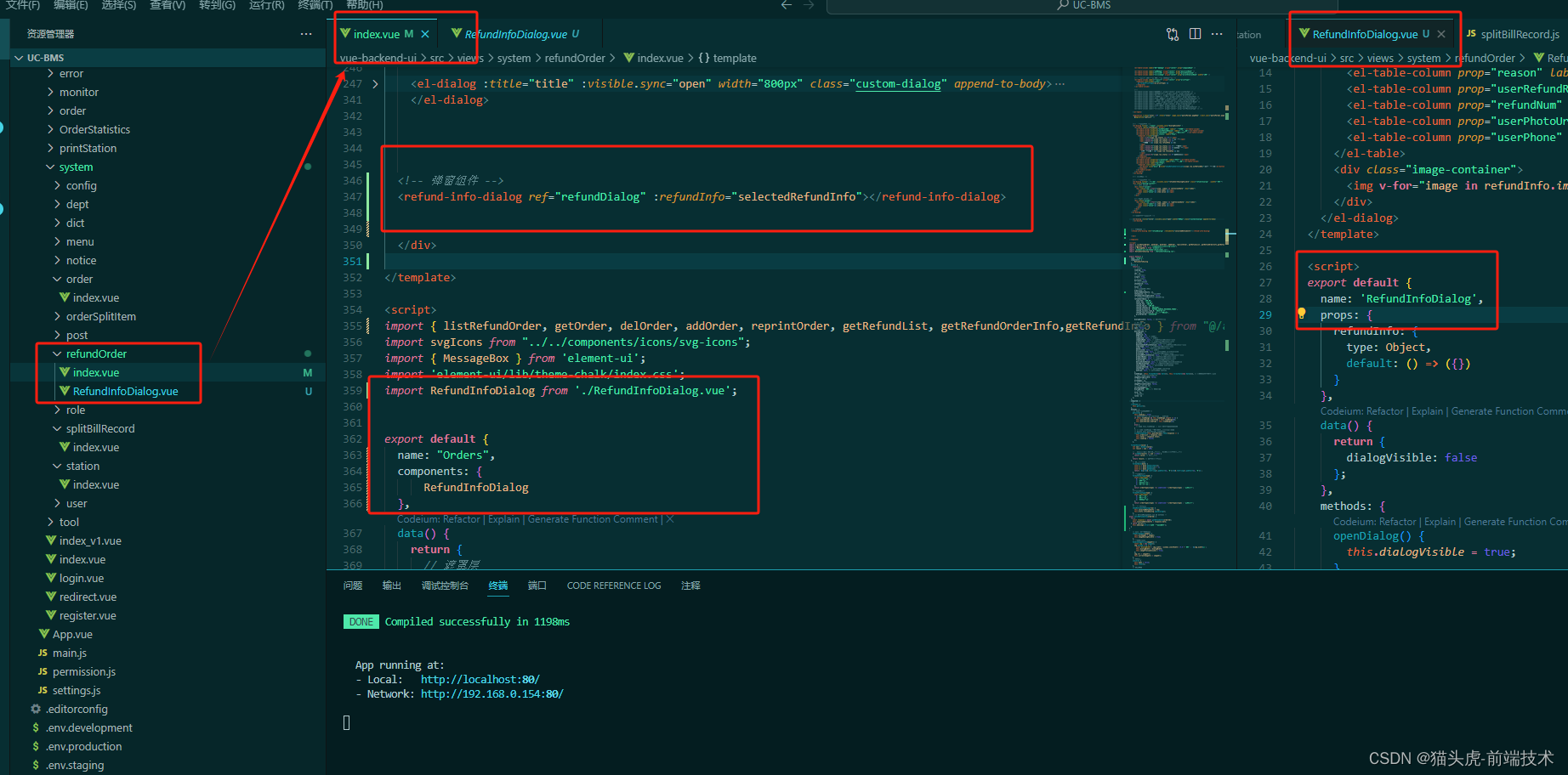Collapse the system folder in the explorer
This screenshot has height=775, width=1568.
click(51, 167)
